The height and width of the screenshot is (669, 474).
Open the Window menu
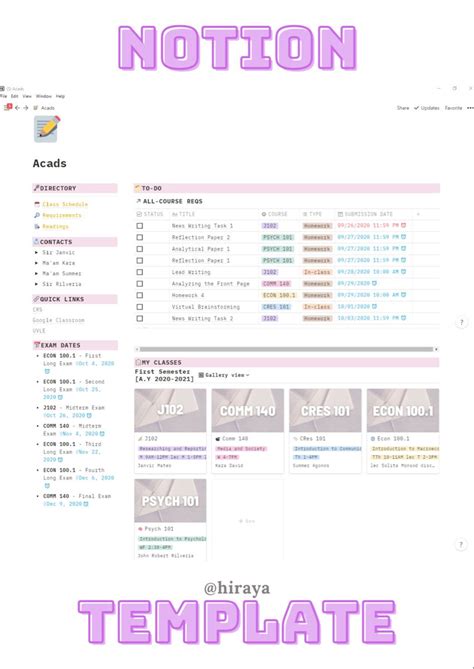point(44,96)
